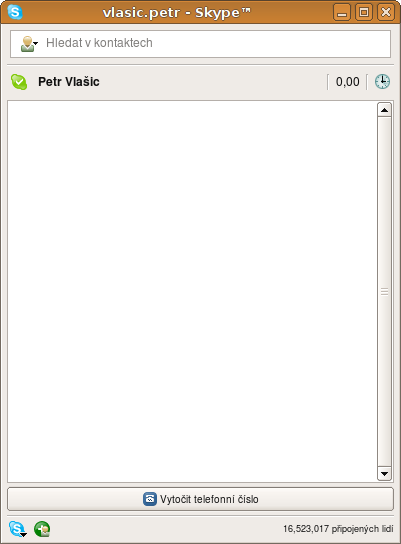Change status via green checkmark icon
Image resolution: width=401 pixels, height=544 pixels.
pos(19,82)
